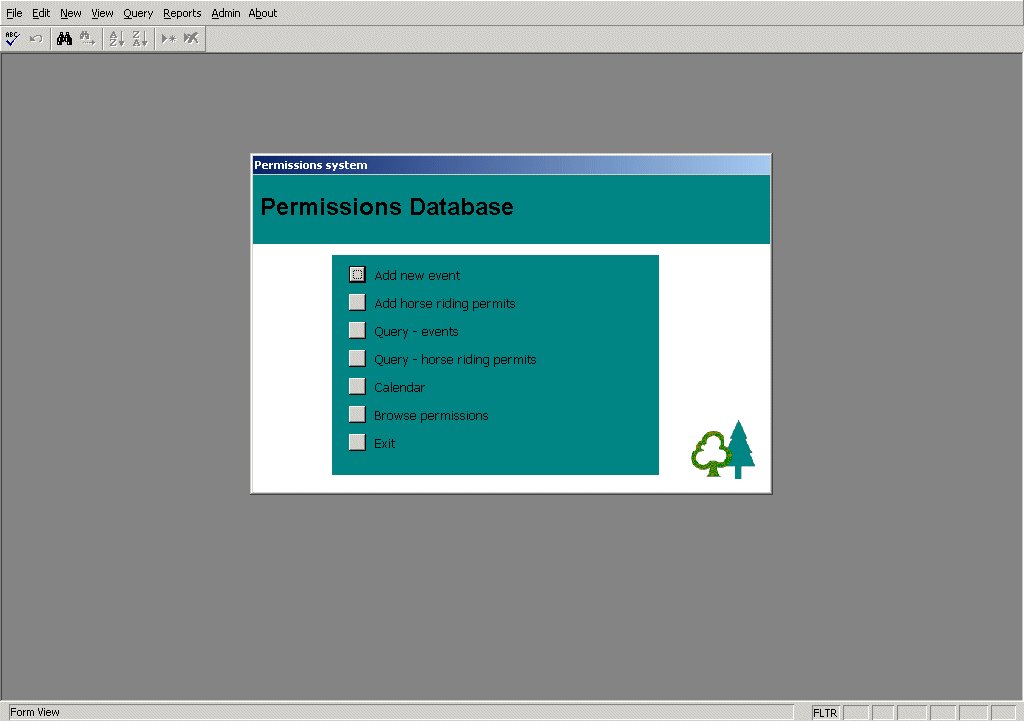
Task: Open the Query menu
Action: pyautogui.click(x=138, y=13)
